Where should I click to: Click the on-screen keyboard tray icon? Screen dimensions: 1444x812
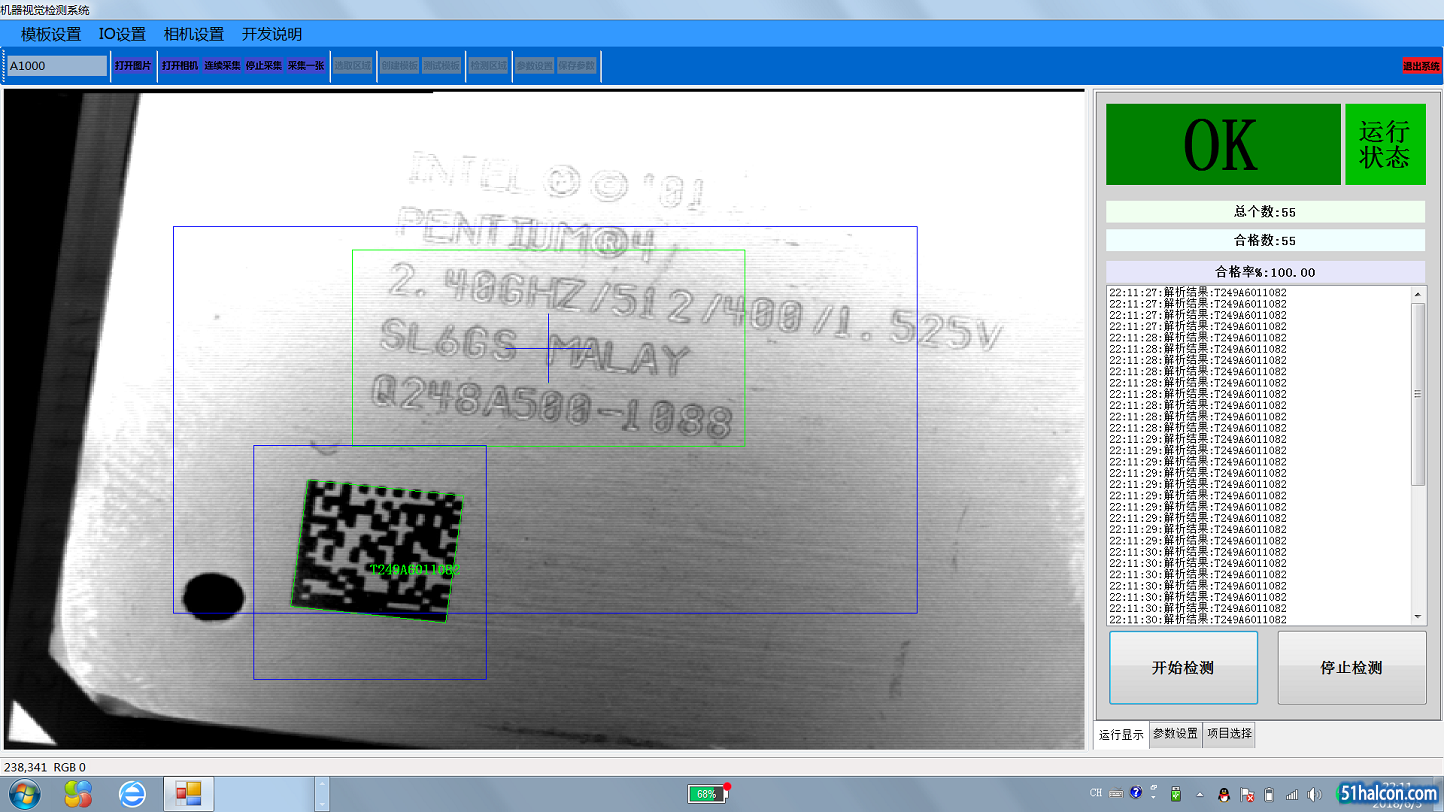1116,794
